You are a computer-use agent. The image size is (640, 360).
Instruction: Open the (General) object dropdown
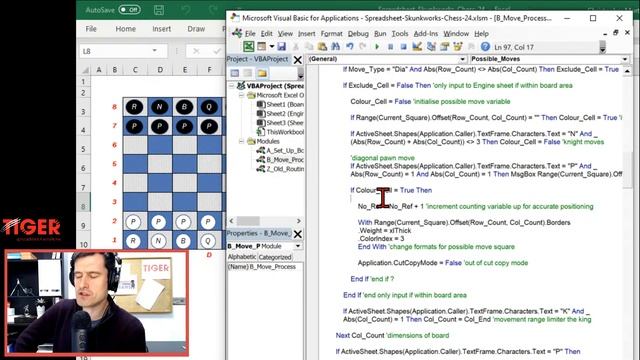coord(462,59)
